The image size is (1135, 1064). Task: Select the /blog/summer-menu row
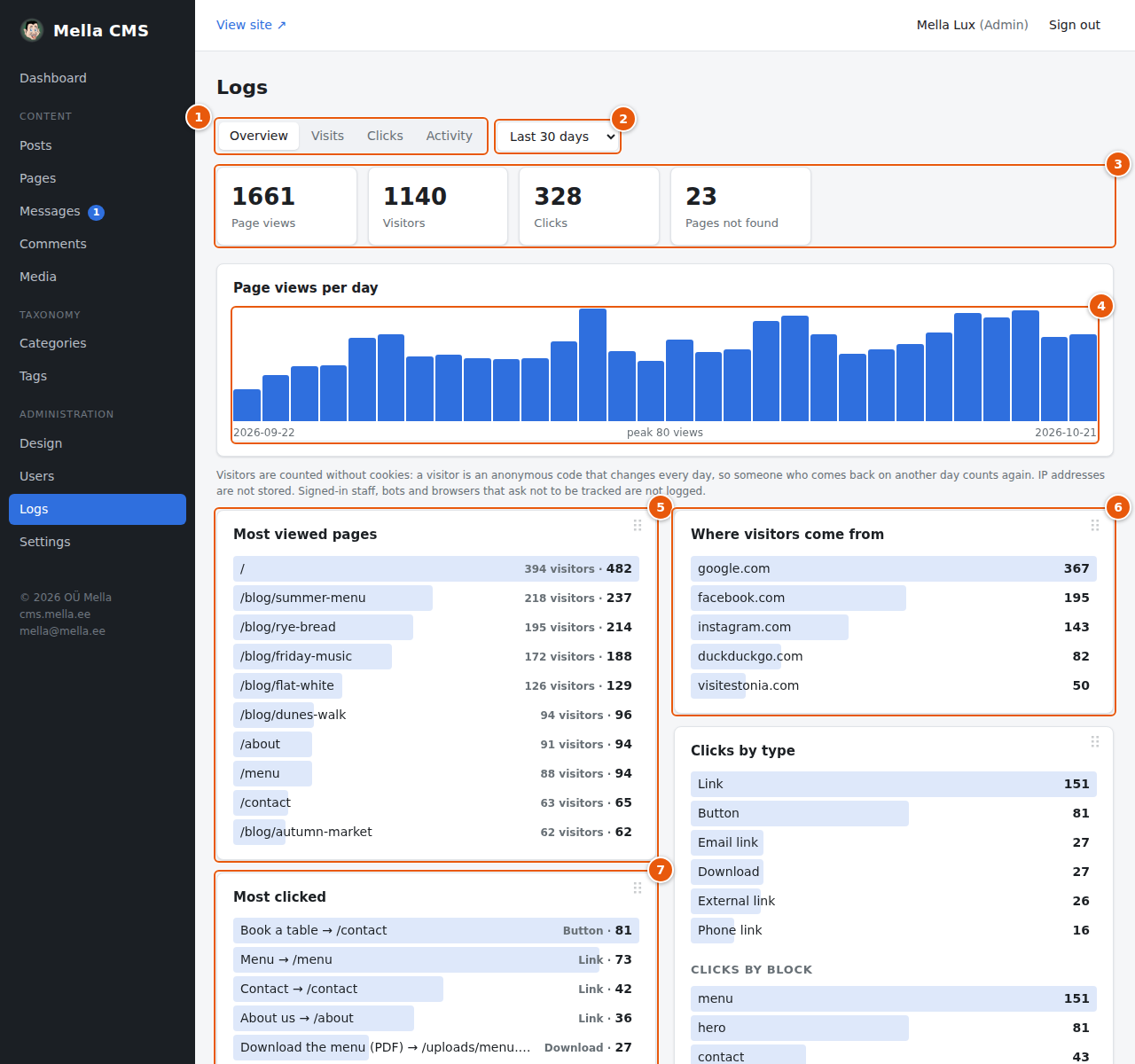pos(436,598)
